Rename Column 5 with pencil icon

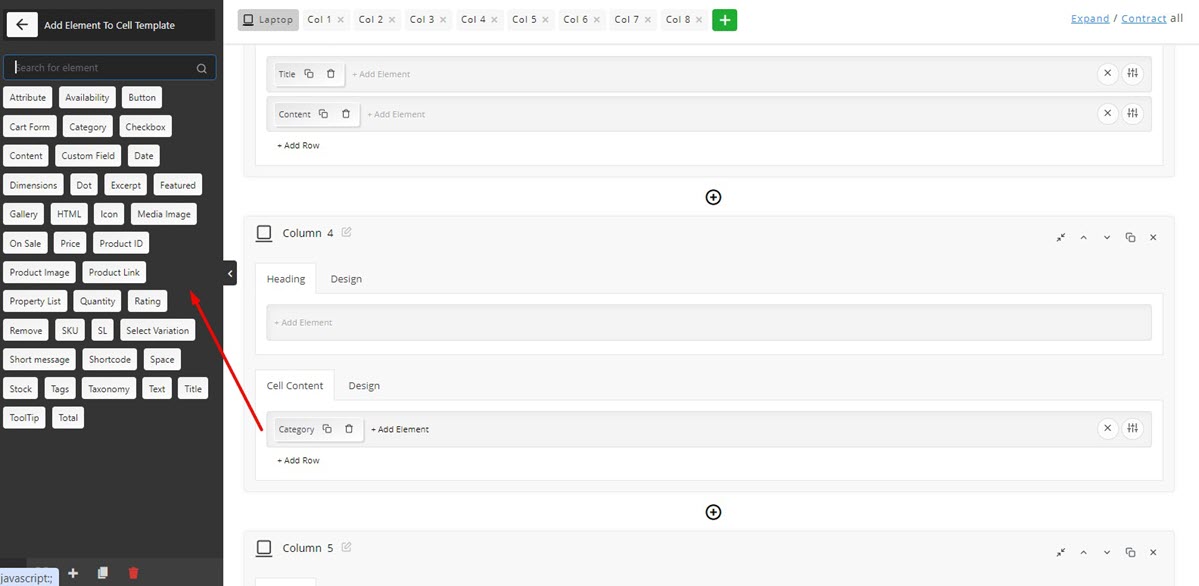[346, 547]
